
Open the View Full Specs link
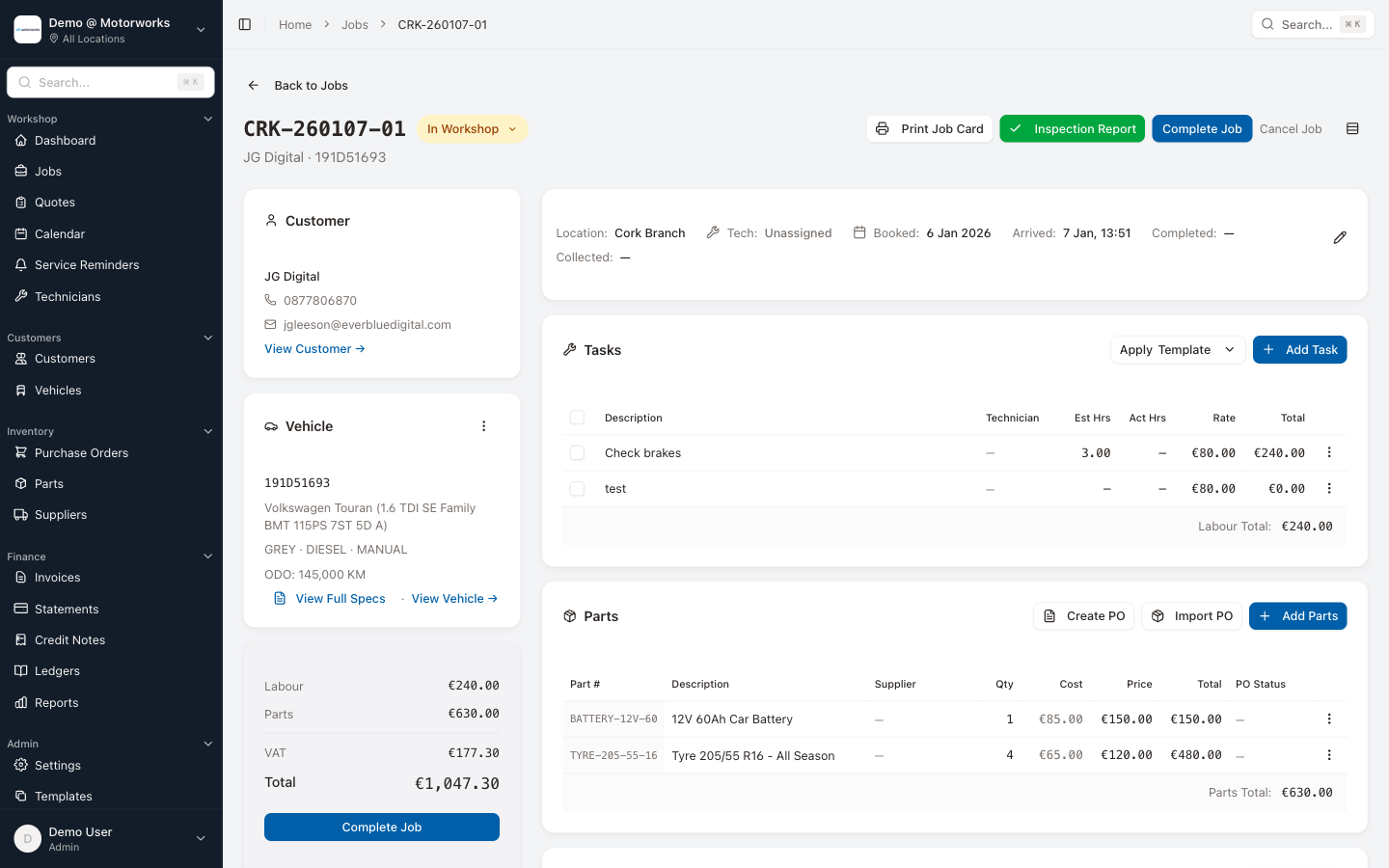(340, 598)
